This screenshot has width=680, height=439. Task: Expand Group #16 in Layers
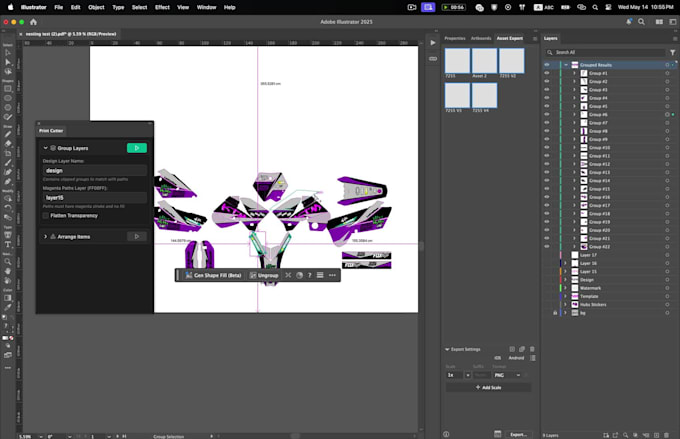(x=574, y=197)
